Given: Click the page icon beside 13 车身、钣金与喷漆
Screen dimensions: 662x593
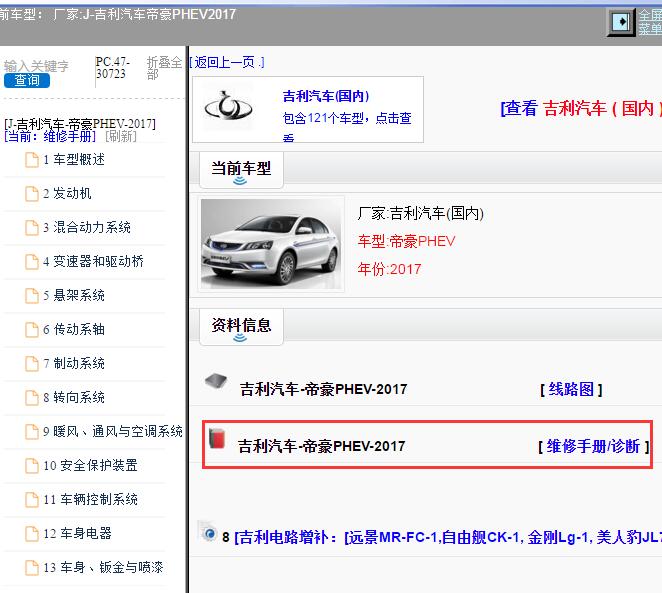Looking at the screenshot, I should point(32,568).
